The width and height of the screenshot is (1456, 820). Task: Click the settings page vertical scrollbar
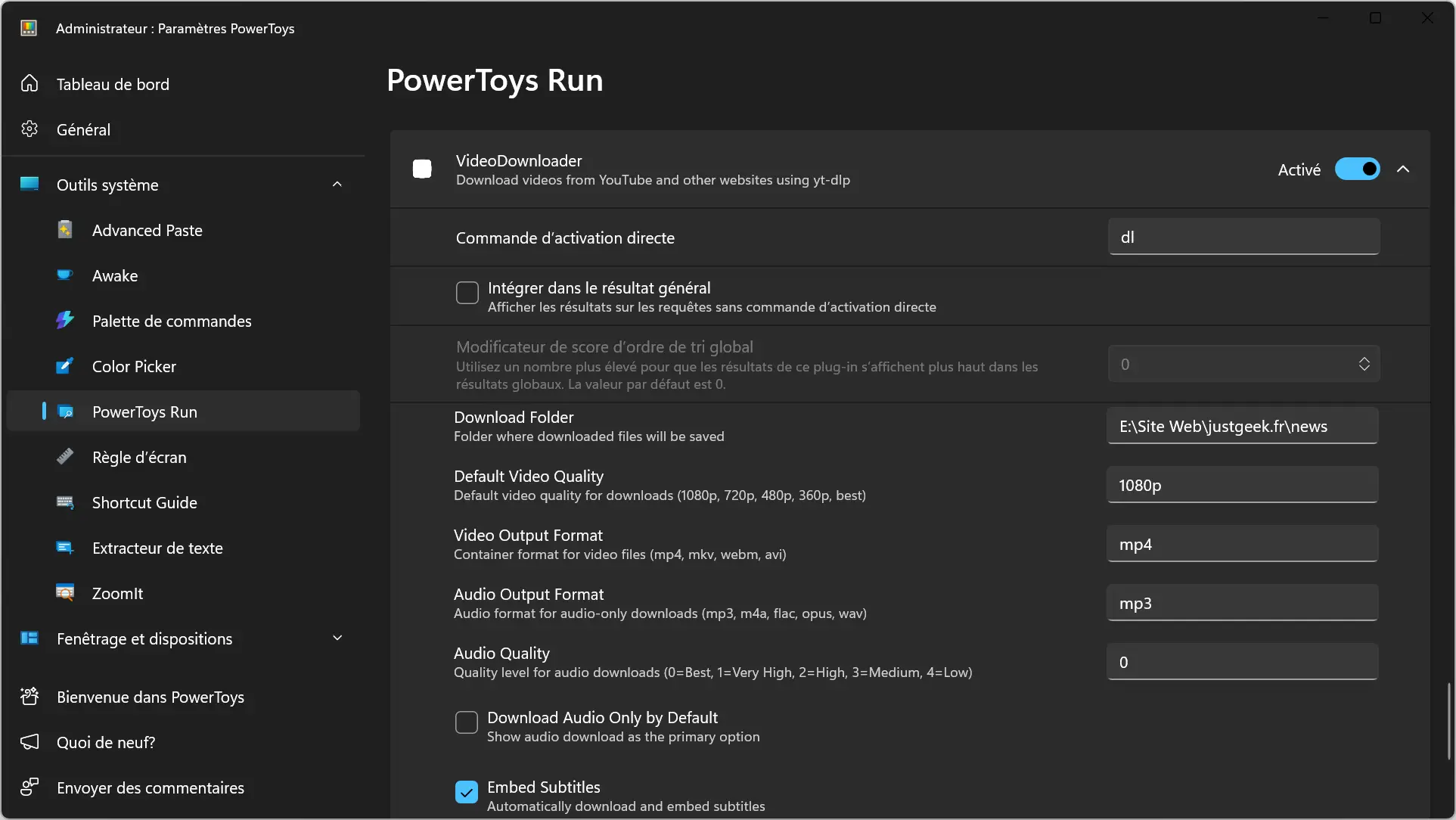[1448, 721]
